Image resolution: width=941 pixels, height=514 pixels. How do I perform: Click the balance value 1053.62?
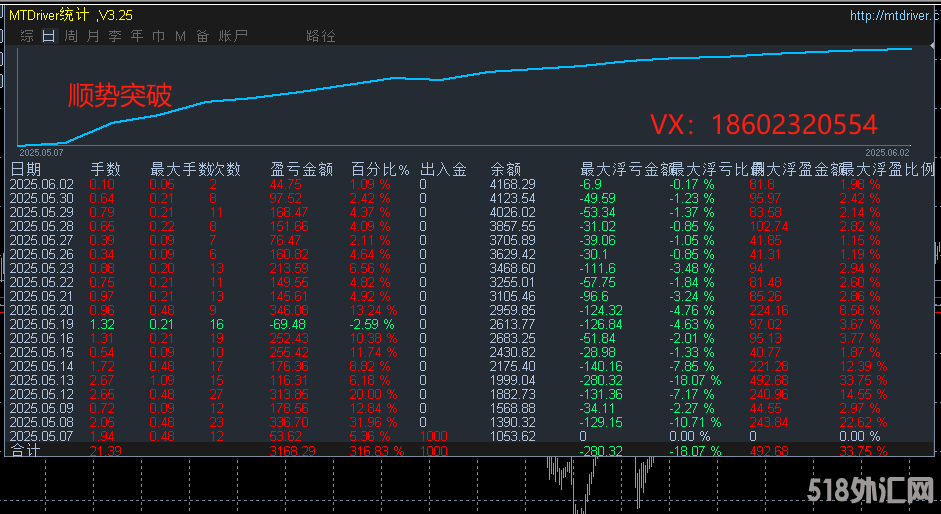(513, 436)
